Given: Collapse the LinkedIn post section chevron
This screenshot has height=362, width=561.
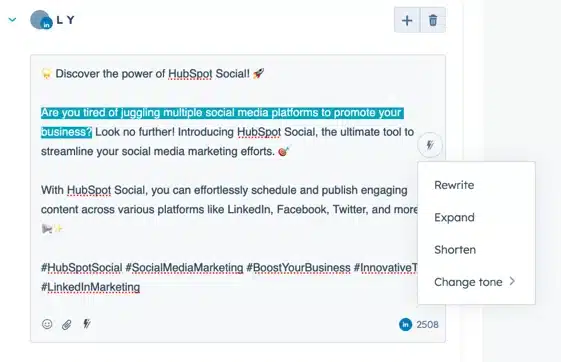Looking at the screenshot, I should (13, 20).
